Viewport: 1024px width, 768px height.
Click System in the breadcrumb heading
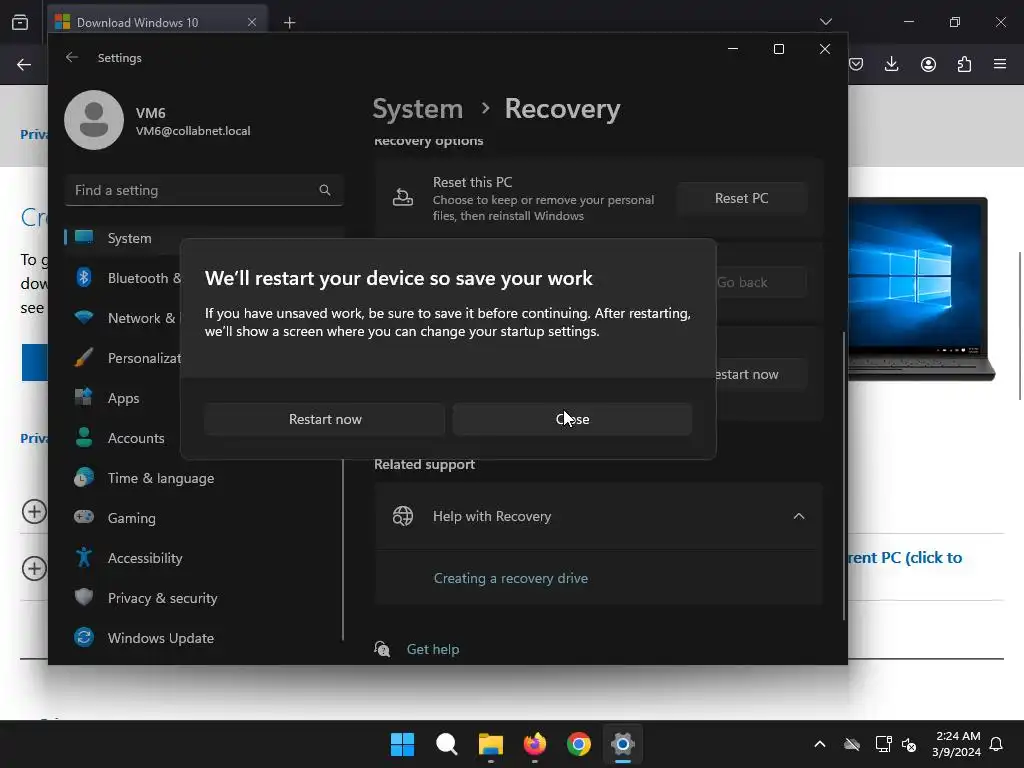pyautogui.click(x=417, y=108)
